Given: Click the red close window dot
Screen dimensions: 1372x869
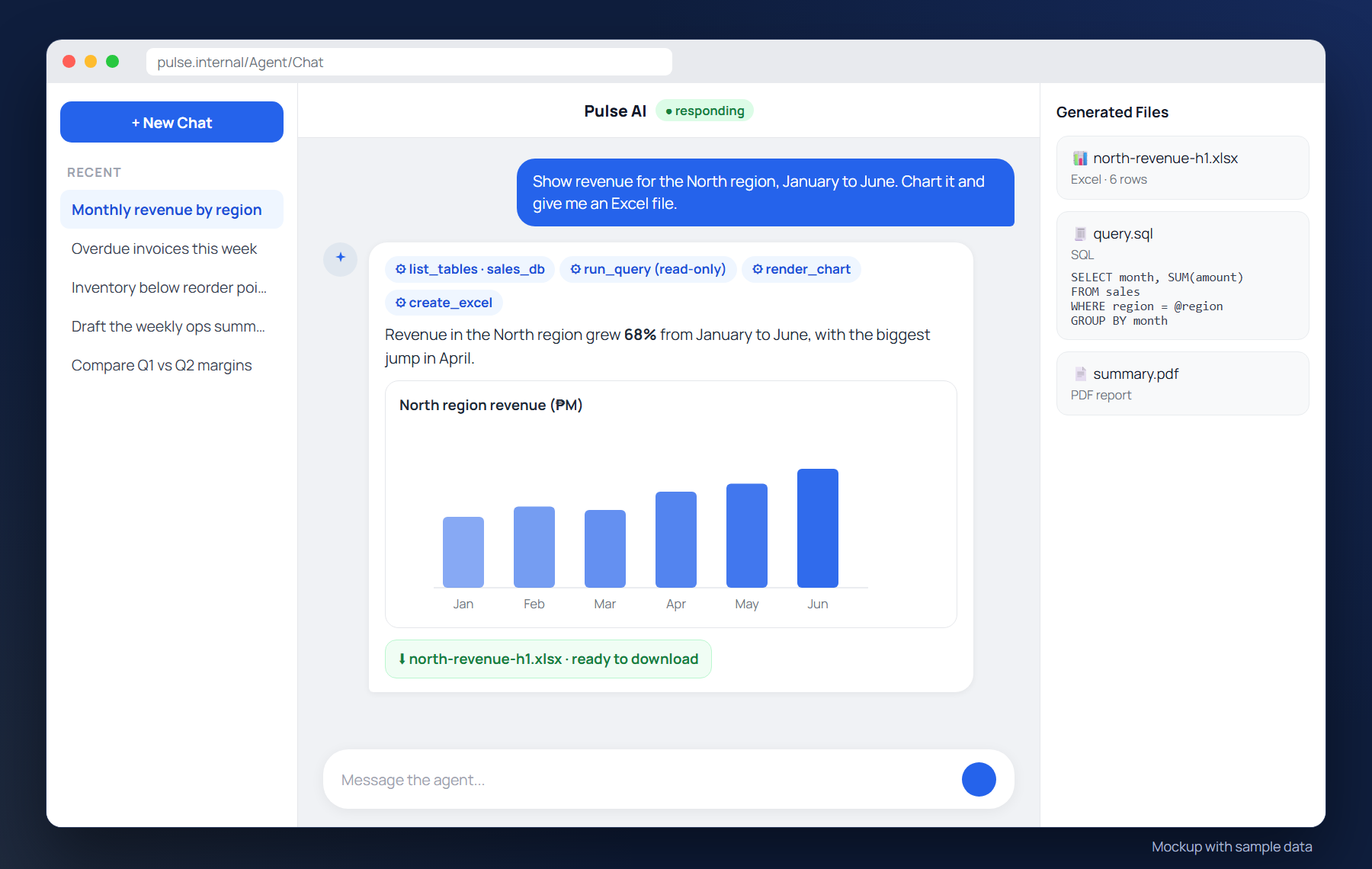Looking at the screenshot, I should click(x=69, y=62).
